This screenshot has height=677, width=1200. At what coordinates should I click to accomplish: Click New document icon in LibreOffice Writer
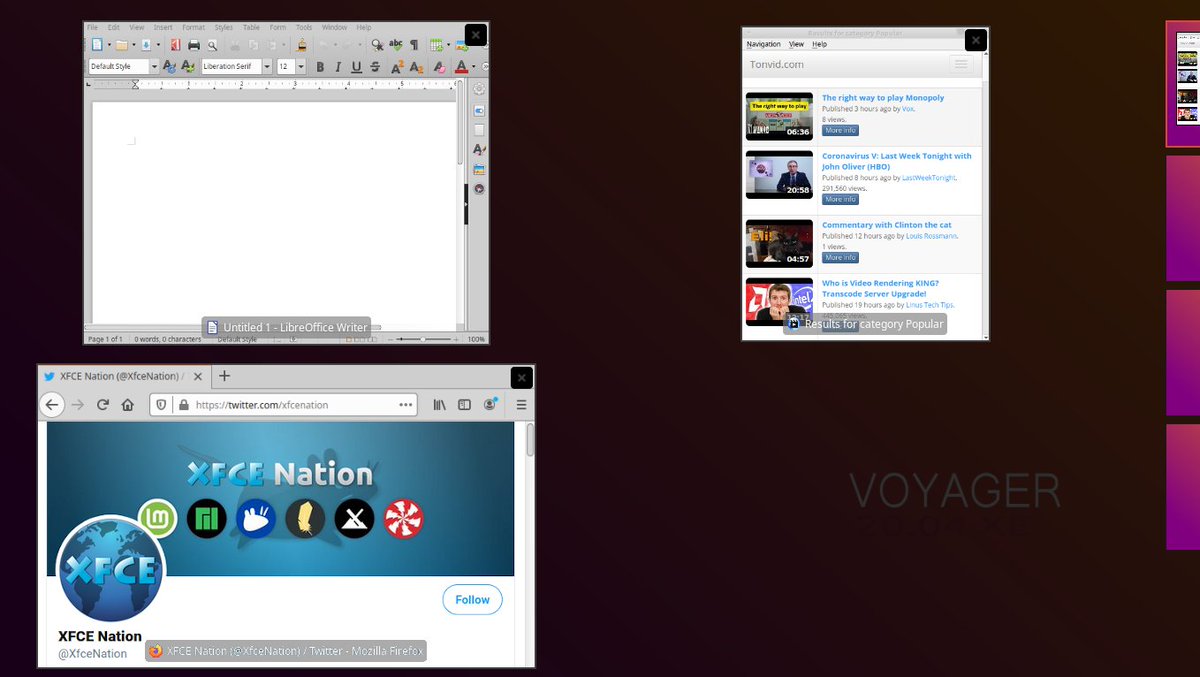tap(97, 45)
